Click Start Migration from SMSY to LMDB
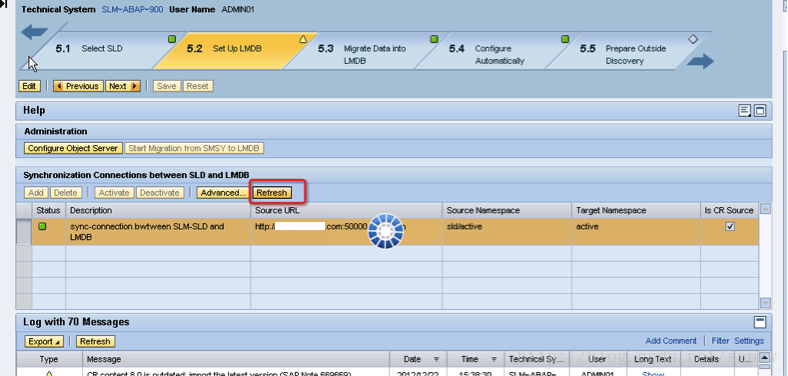Screen dimensions: 788x376 194,148
